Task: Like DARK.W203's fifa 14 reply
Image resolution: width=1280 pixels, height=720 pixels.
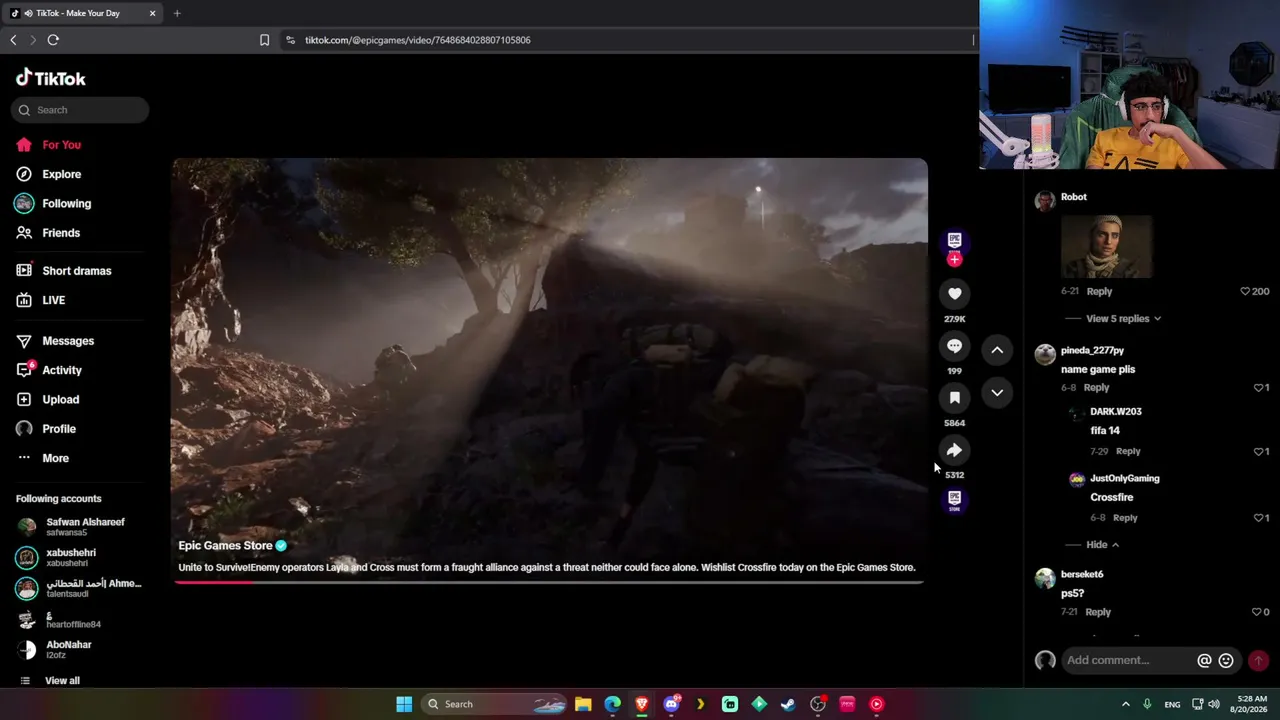Action: [x=1258, y=451]
